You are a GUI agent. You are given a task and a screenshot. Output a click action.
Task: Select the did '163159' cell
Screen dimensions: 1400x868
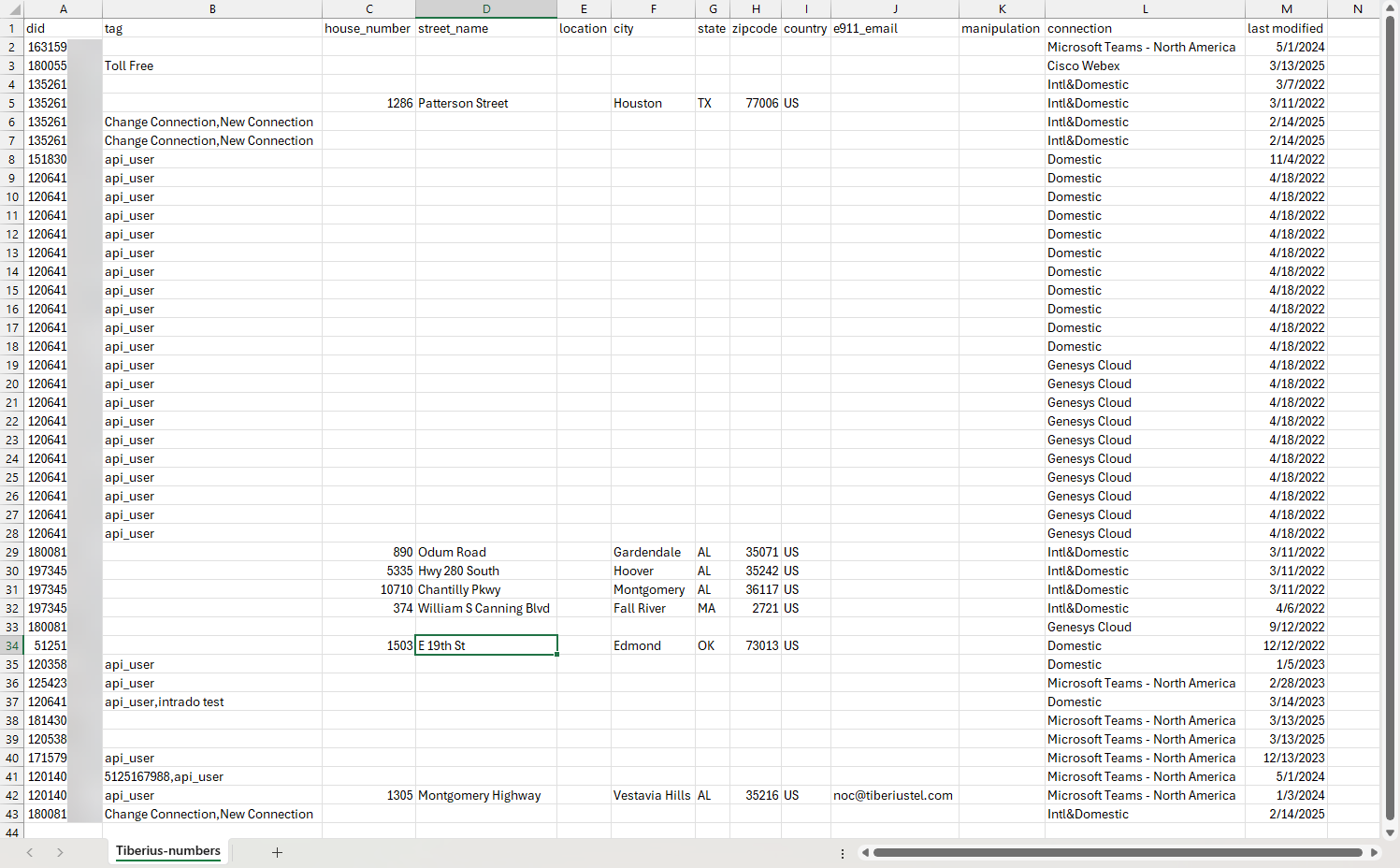click(x=64, y=47)
